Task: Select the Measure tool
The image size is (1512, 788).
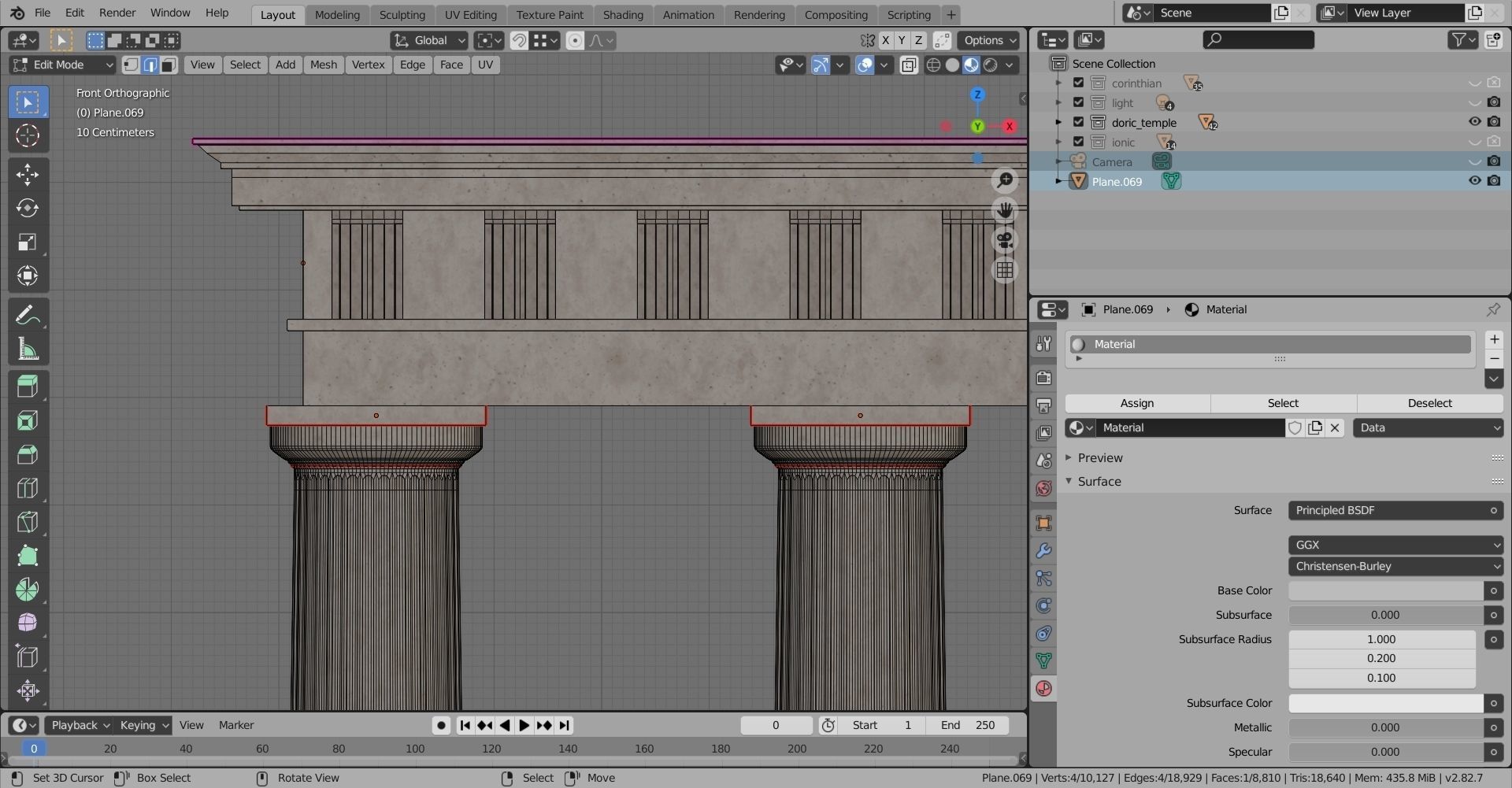Action: [28, 350]
